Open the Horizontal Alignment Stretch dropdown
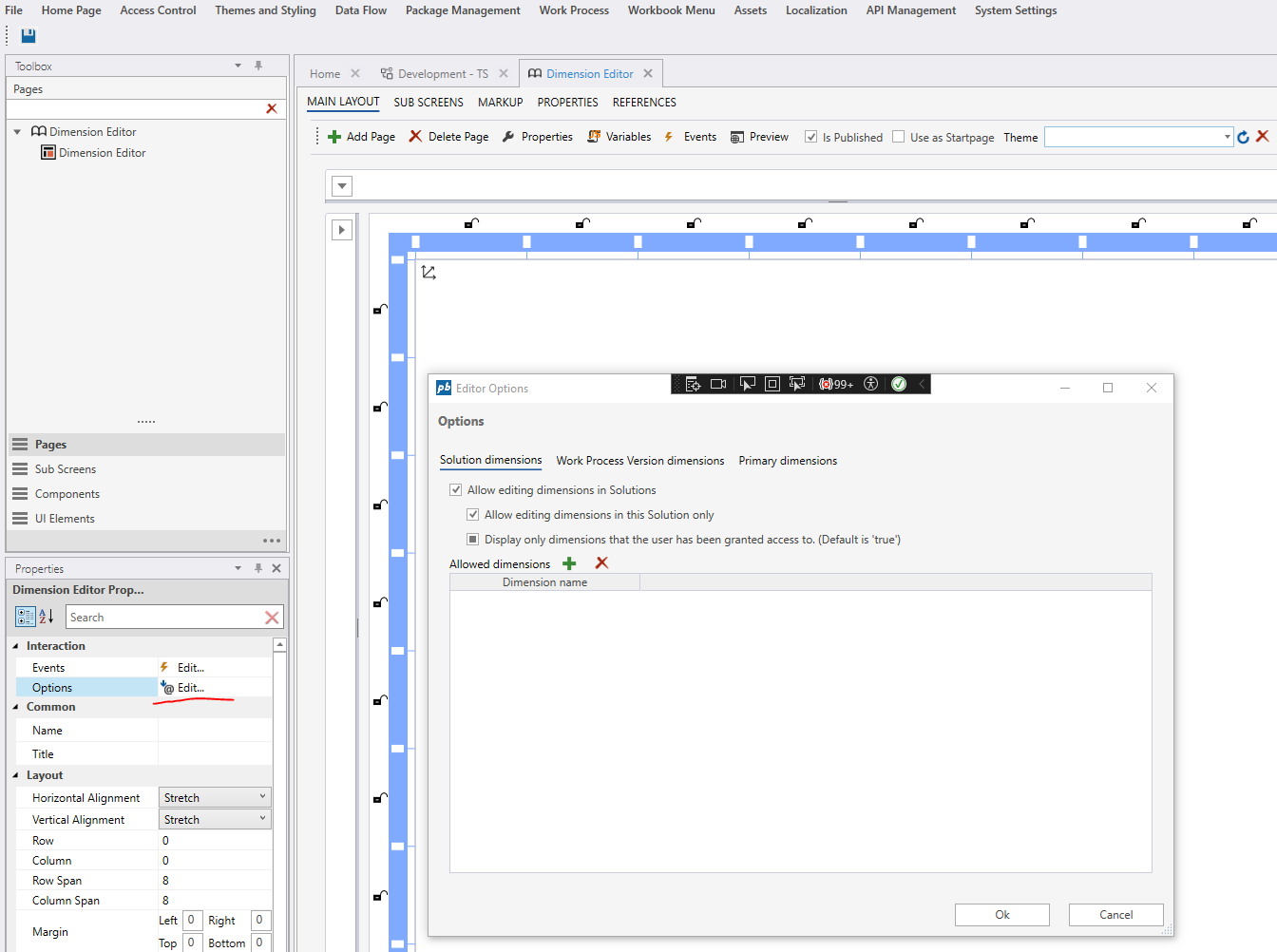The width and height of the screenshot is (1277, 952). (x=215, y=797)
